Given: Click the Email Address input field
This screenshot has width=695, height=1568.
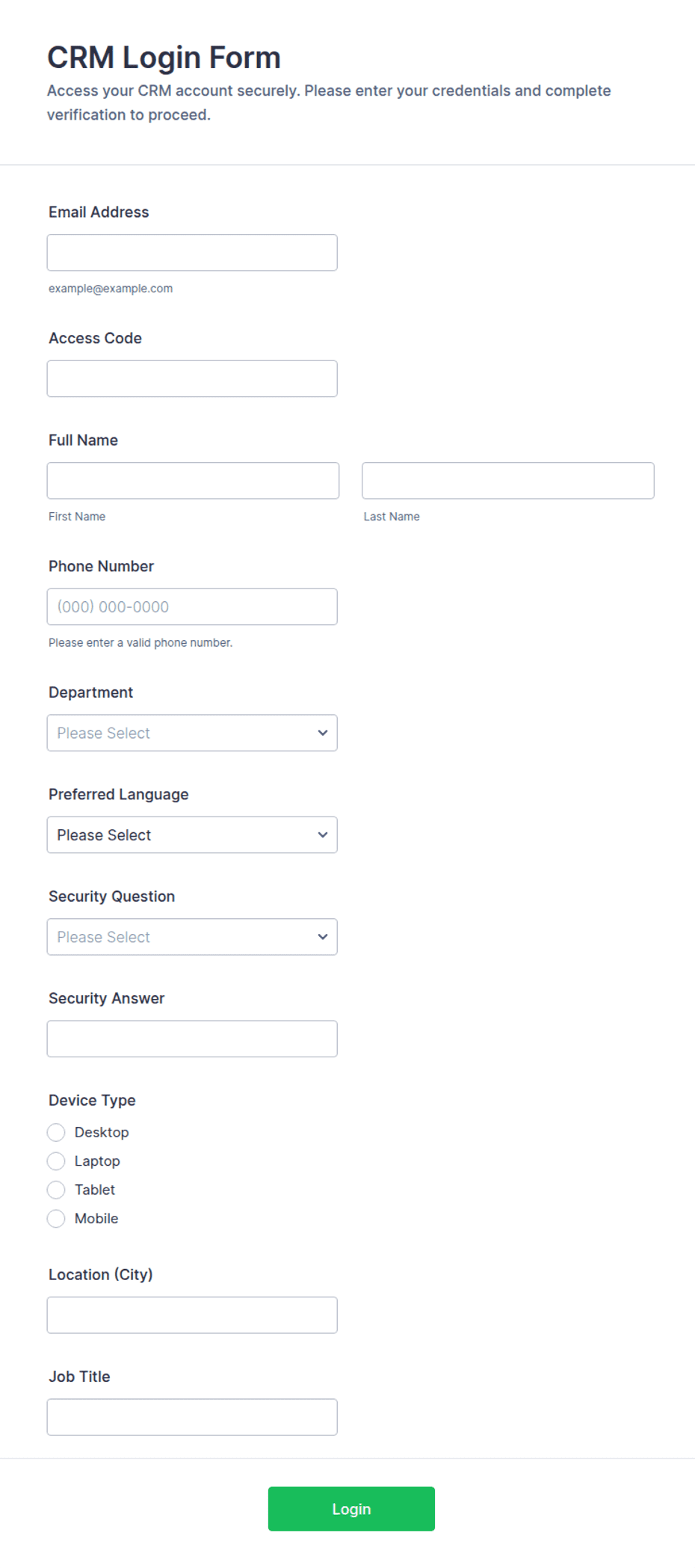Looking at the screenshot, I should coord(192,253).
